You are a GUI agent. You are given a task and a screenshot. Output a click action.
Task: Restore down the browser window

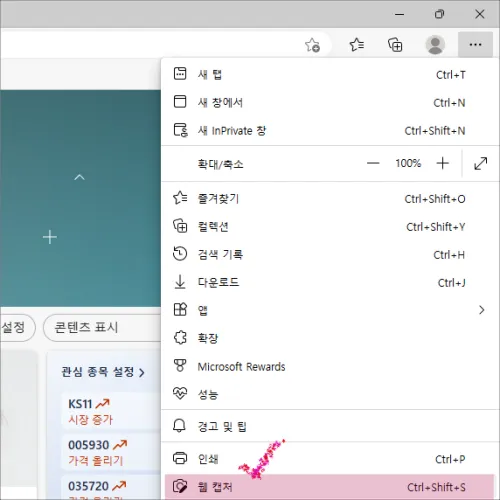tap(439, 14)
